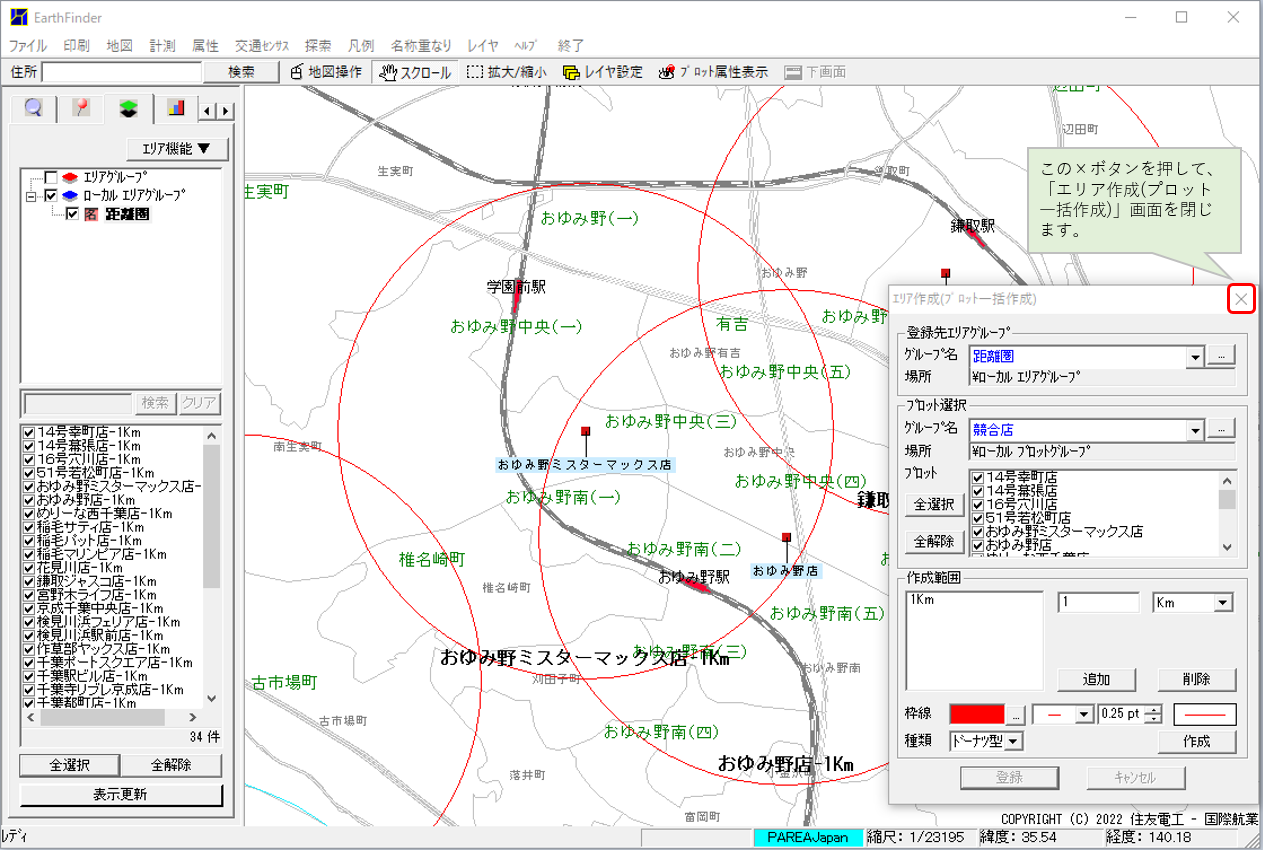
Task: Click 追加 to add a range
Action: pyautogui.click(x=1097, y=679)
